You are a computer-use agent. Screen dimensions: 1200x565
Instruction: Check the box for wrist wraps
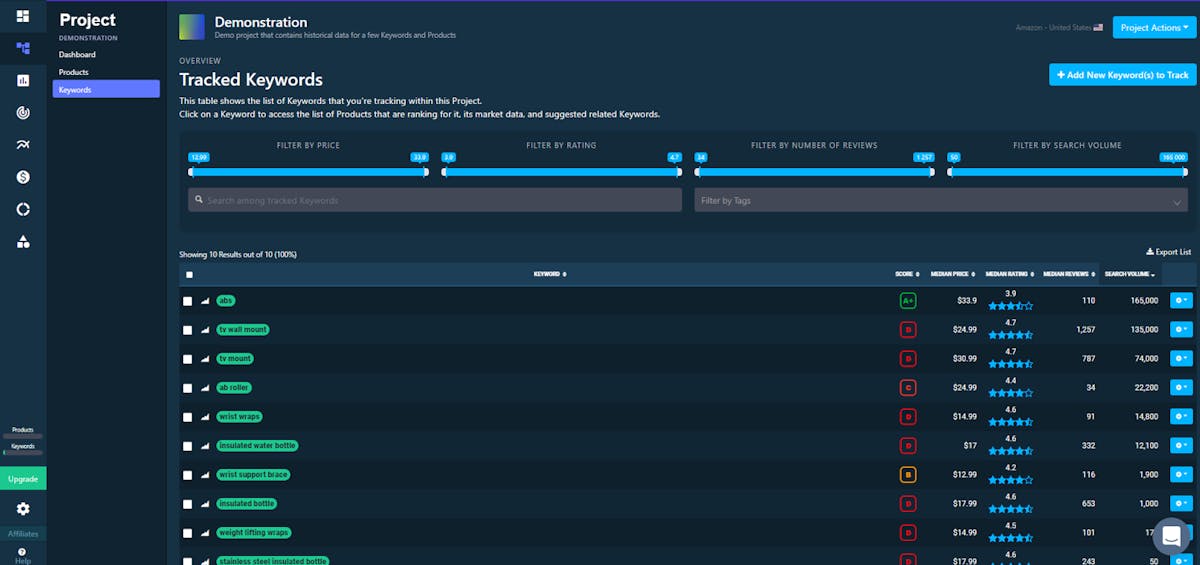coord(188,417)
